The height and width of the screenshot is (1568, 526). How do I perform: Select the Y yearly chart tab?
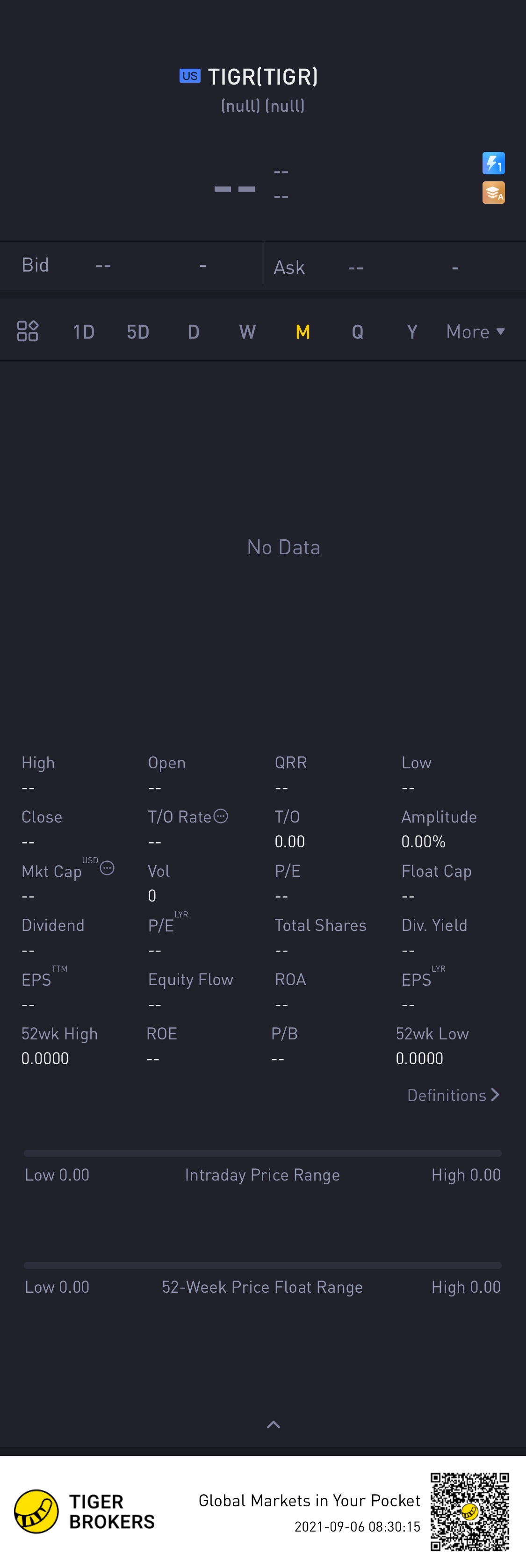click(x=412, y=332)
